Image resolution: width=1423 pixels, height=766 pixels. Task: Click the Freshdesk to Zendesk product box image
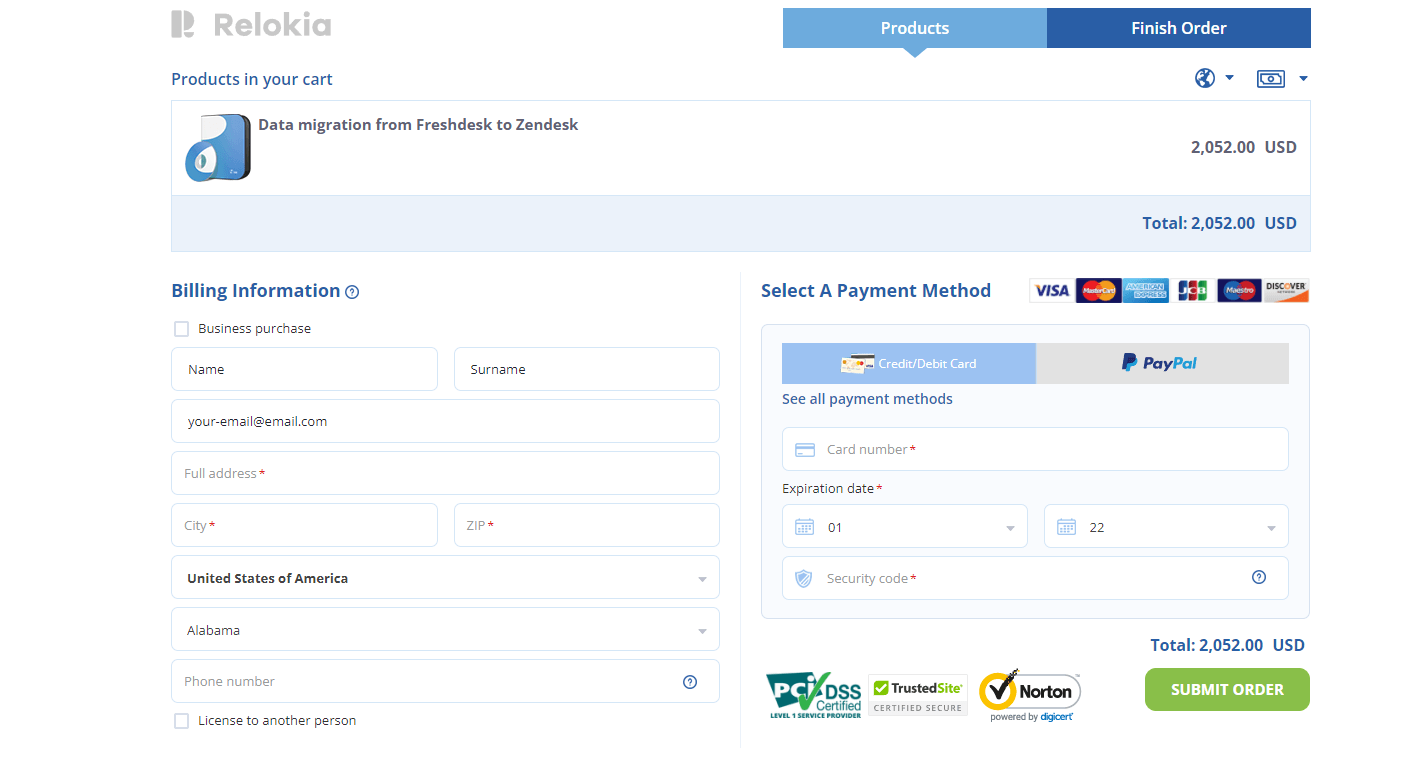pos(217,147)
